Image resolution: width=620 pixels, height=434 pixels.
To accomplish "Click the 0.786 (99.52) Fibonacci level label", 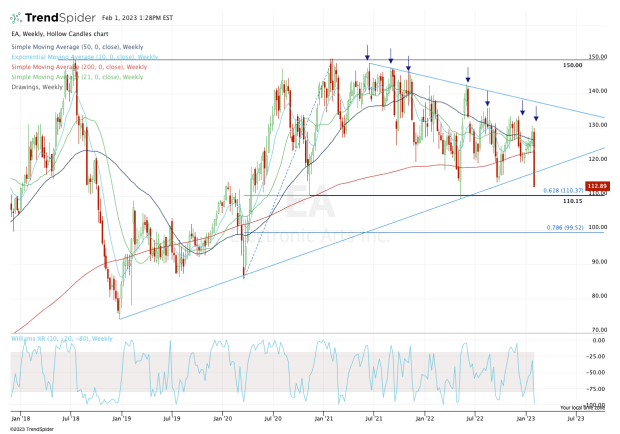I will [565, 228].
